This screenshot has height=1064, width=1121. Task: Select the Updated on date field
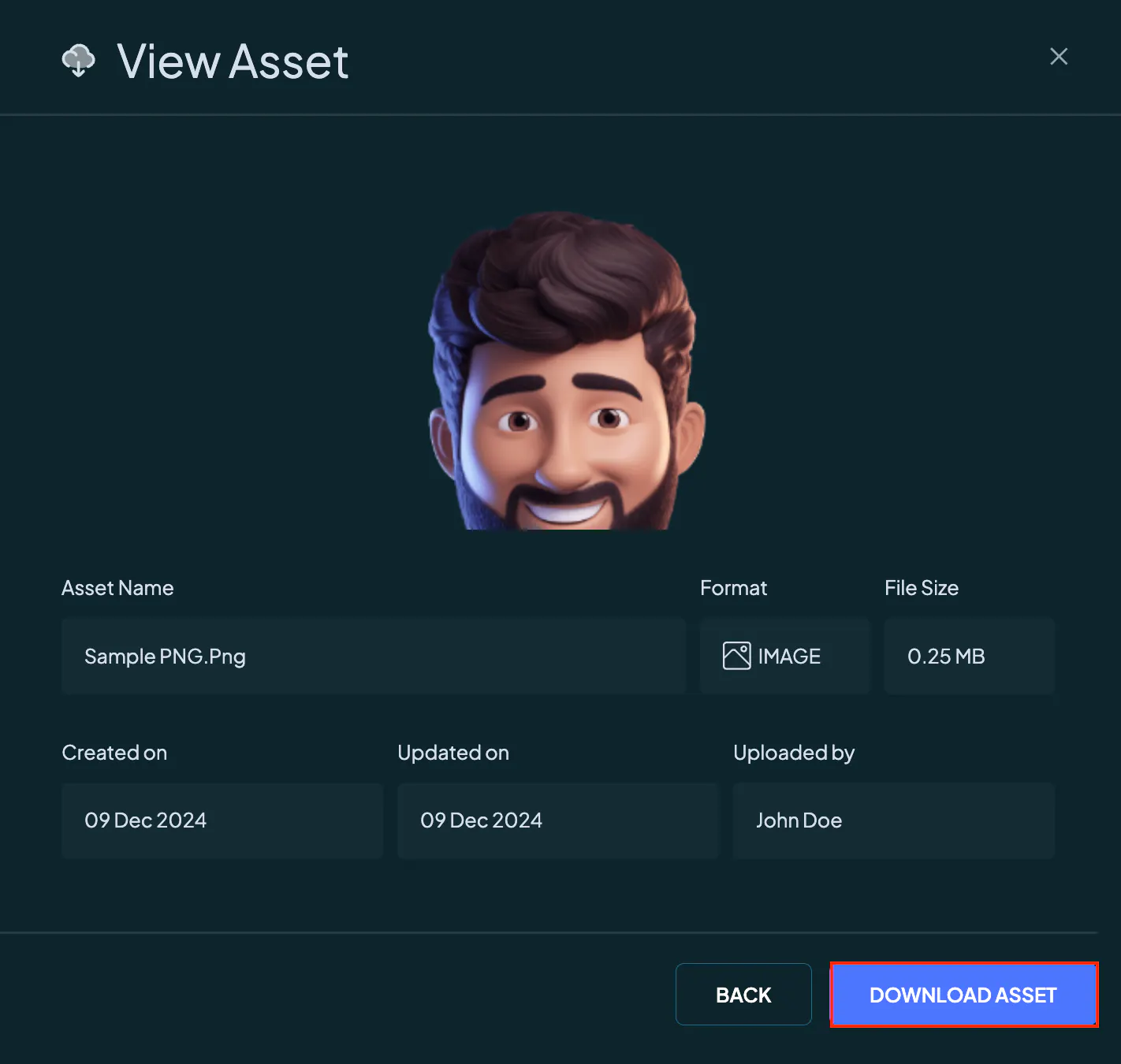(x=558, y=820)
